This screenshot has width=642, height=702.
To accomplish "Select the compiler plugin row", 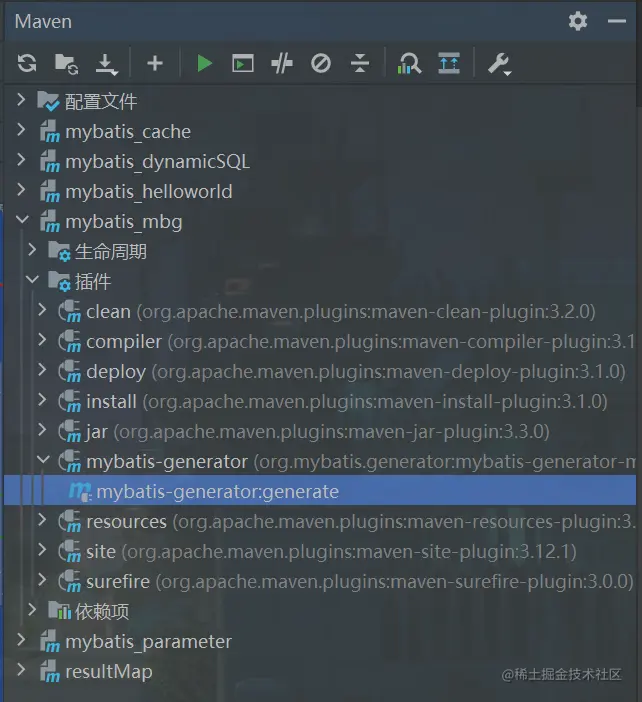I will 320,342.
